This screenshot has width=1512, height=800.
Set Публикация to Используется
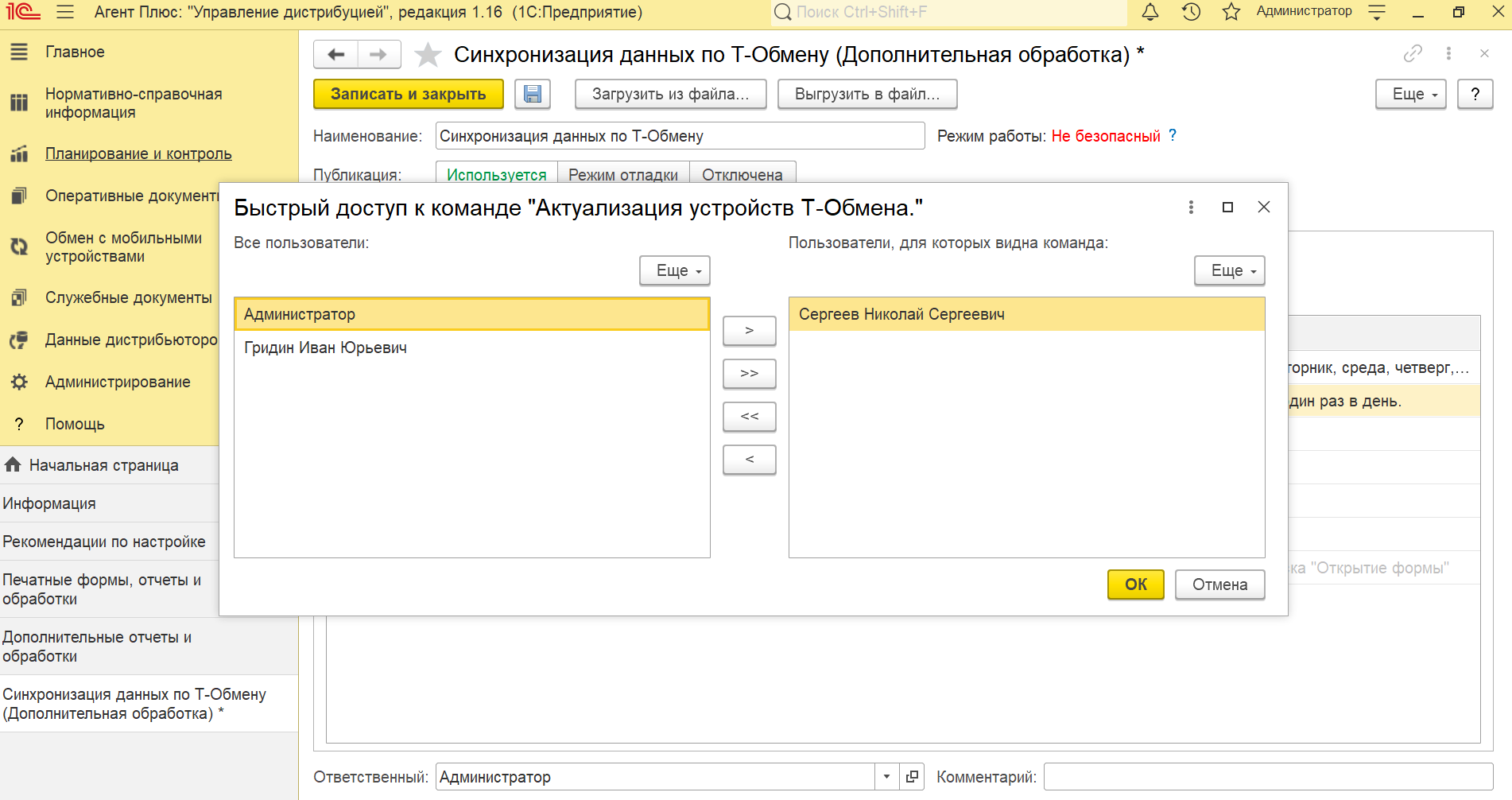pyautogui.click(x=497, y=173)
